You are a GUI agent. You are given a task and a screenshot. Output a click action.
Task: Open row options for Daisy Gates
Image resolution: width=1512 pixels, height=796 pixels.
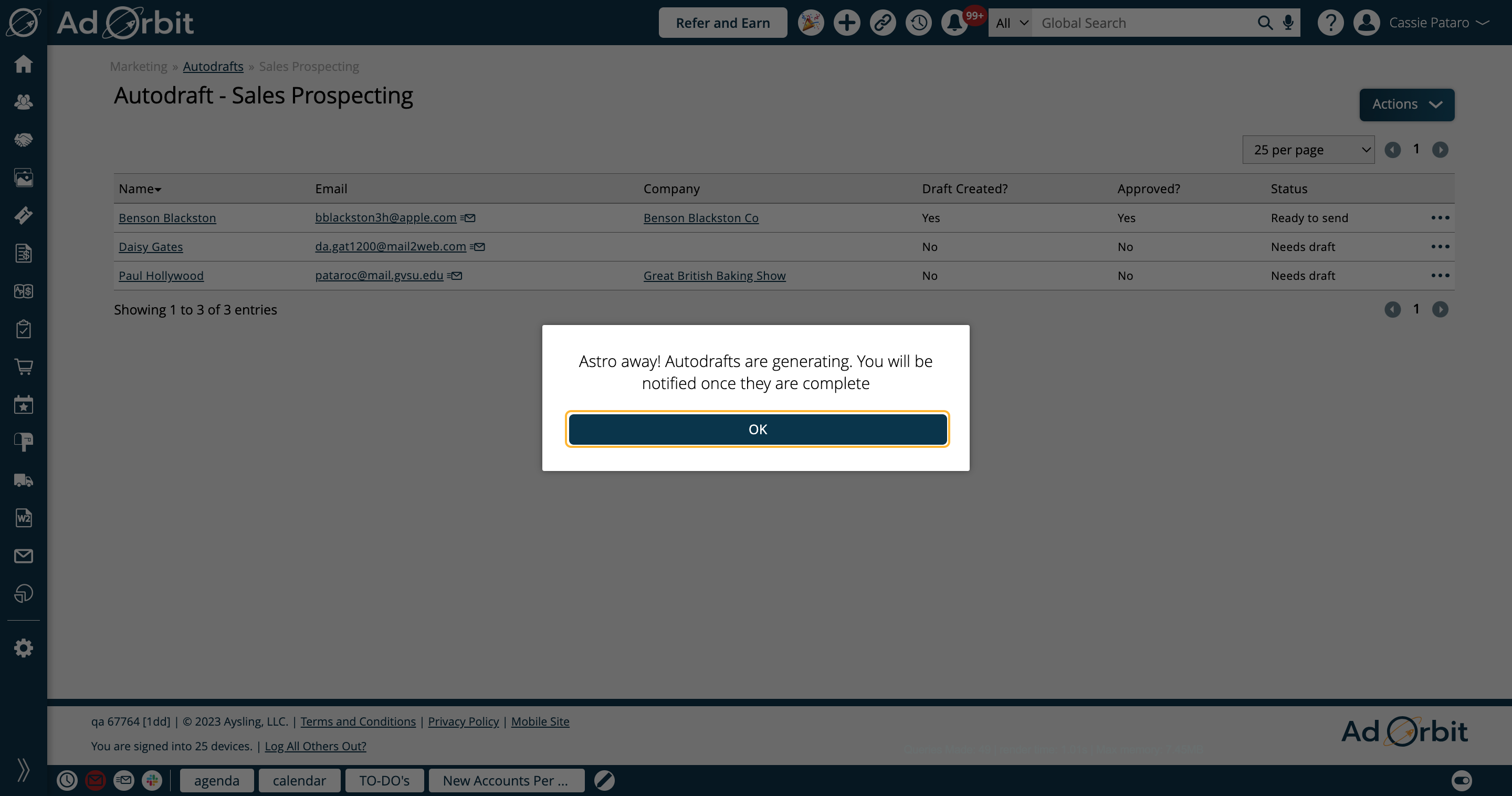coord(1440,247)
